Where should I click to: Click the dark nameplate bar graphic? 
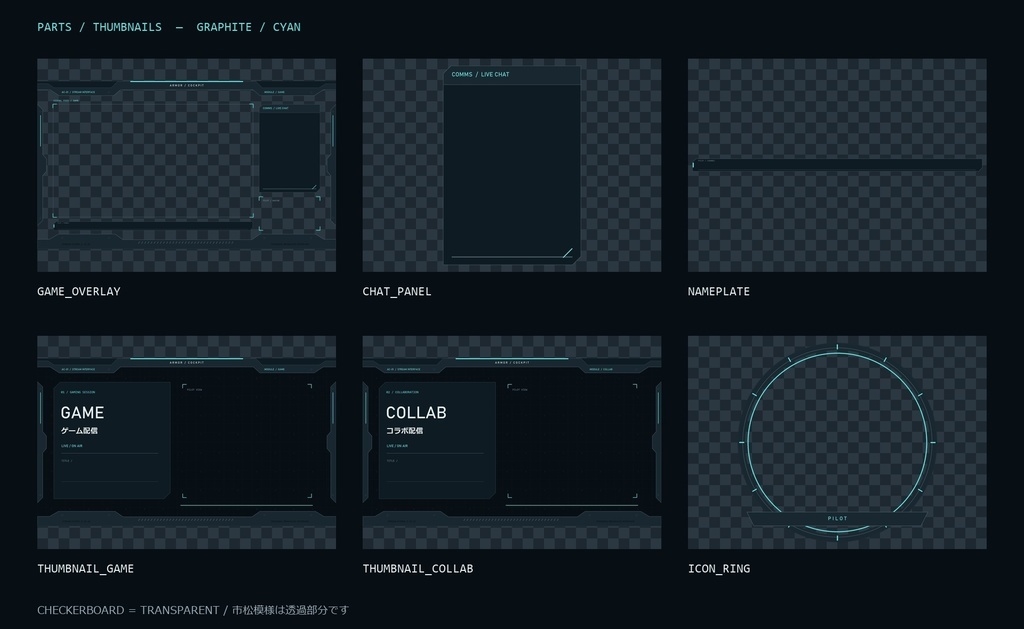click(837, 165)
